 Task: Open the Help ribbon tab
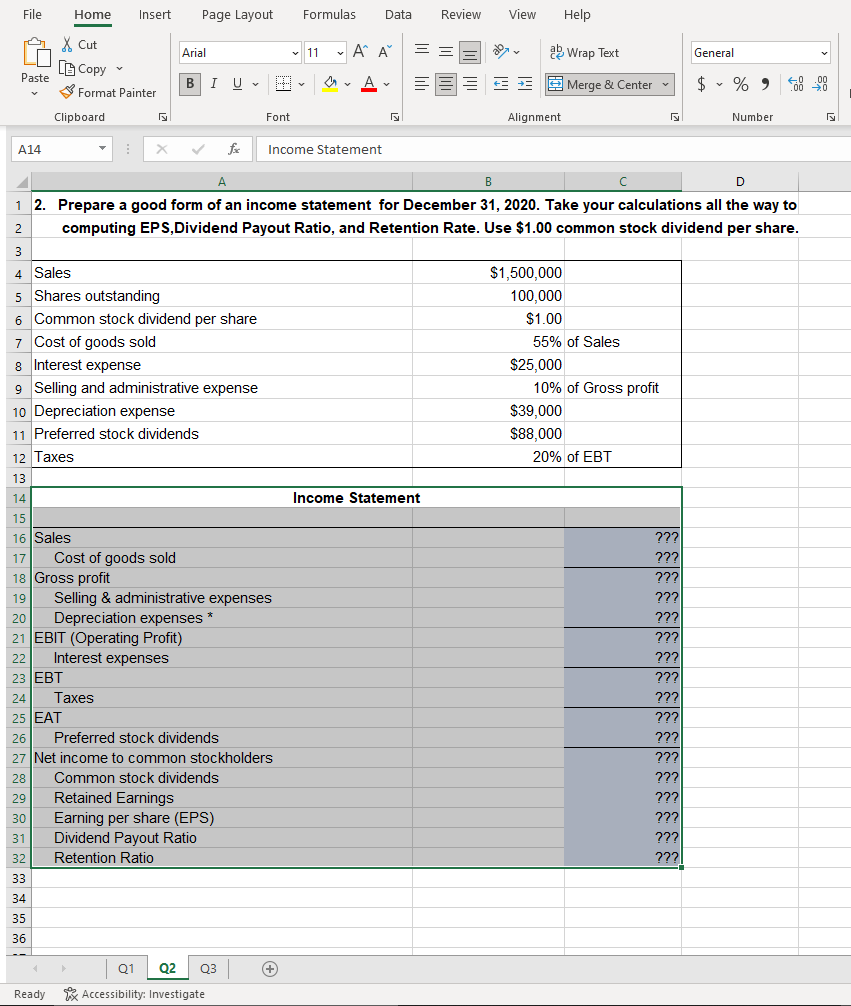pos(577,14)
